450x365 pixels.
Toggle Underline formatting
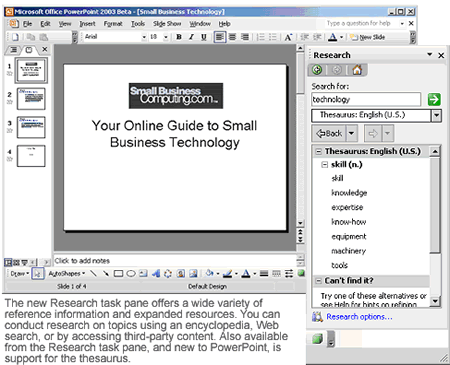coord(204,37)
